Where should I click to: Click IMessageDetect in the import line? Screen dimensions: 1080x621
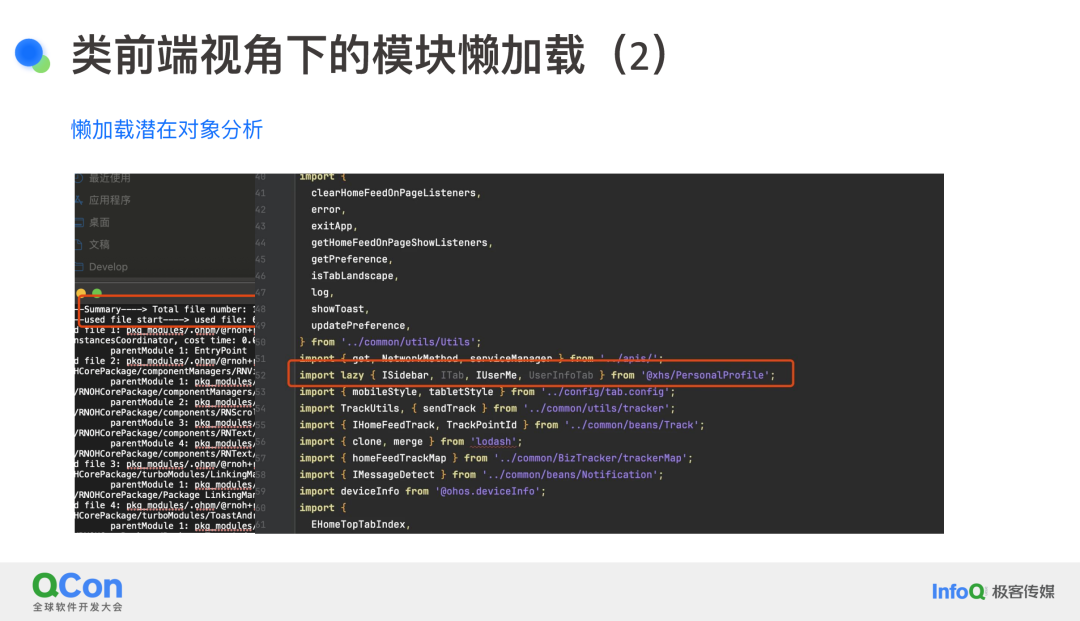(393, 474)
